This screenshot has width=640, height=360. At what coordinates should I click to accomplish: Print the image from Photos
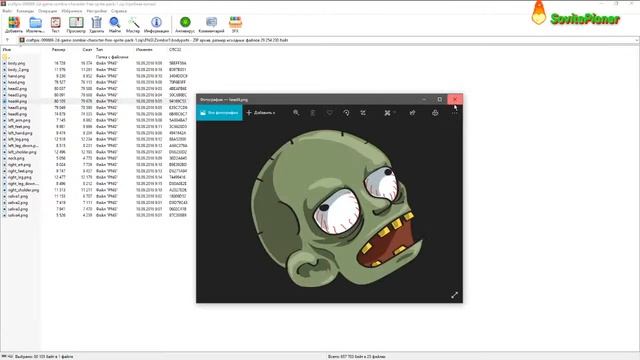click(x=435, y=113)
